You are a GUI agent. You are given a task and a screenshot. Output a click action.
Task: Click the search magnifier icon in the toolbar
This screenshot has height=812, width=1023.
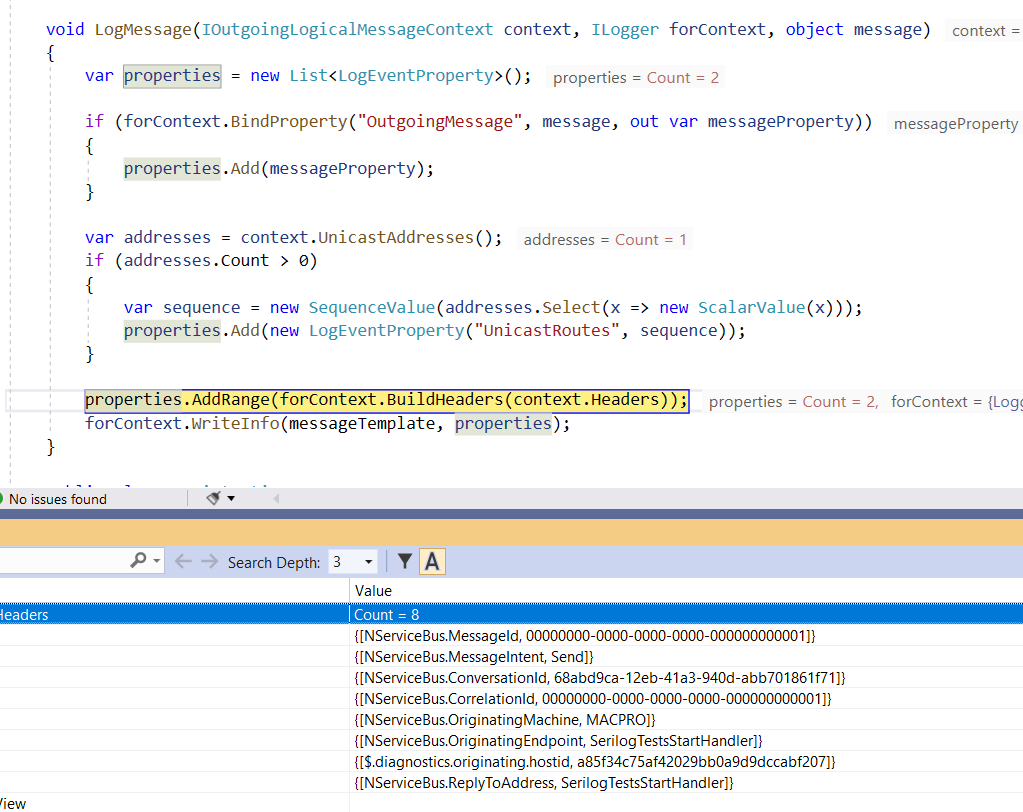click(139, 560)
